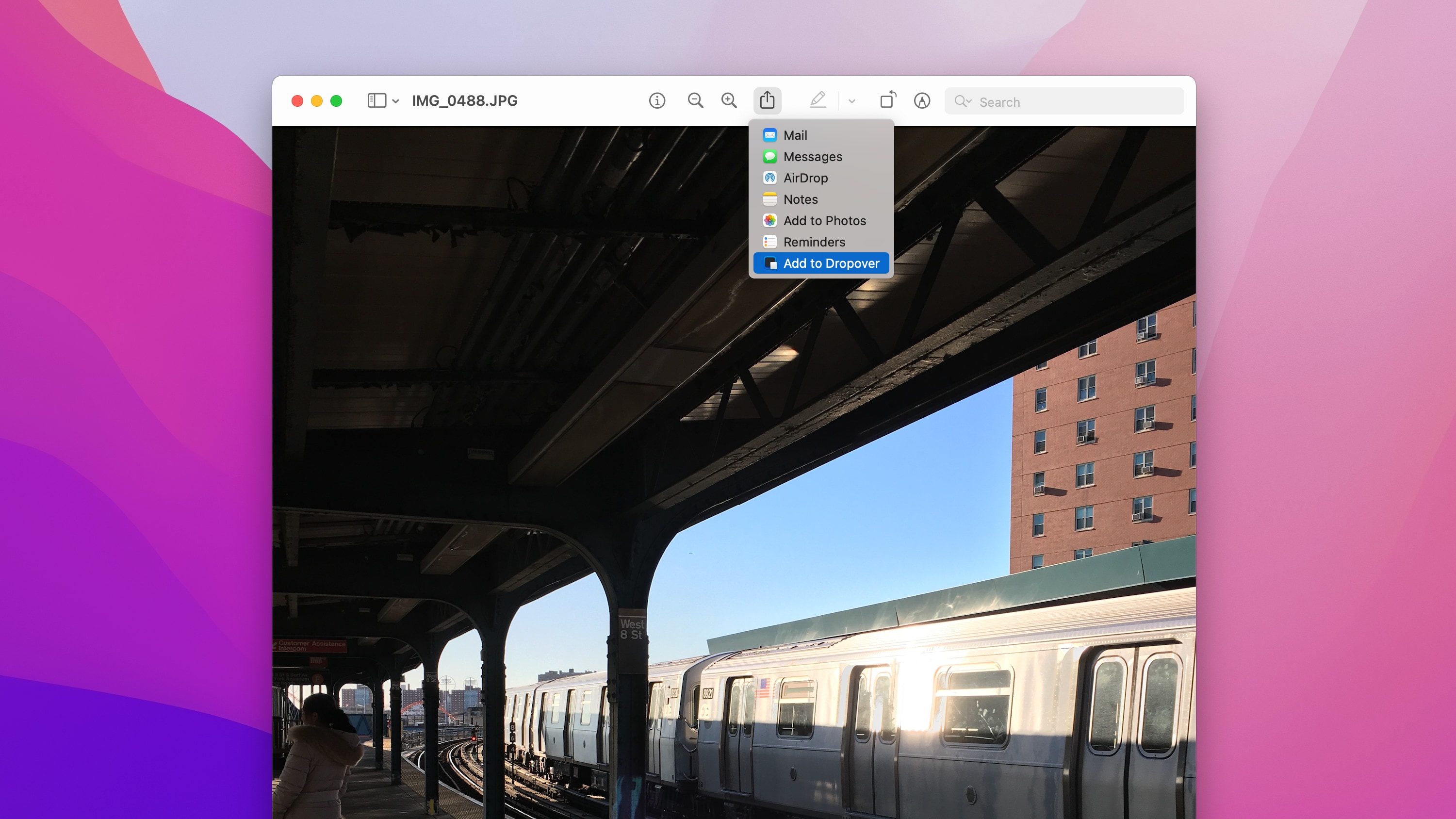This screenshot has width=1456, height=819.
Task: Select the AirDrop icon
Action: 769,178
